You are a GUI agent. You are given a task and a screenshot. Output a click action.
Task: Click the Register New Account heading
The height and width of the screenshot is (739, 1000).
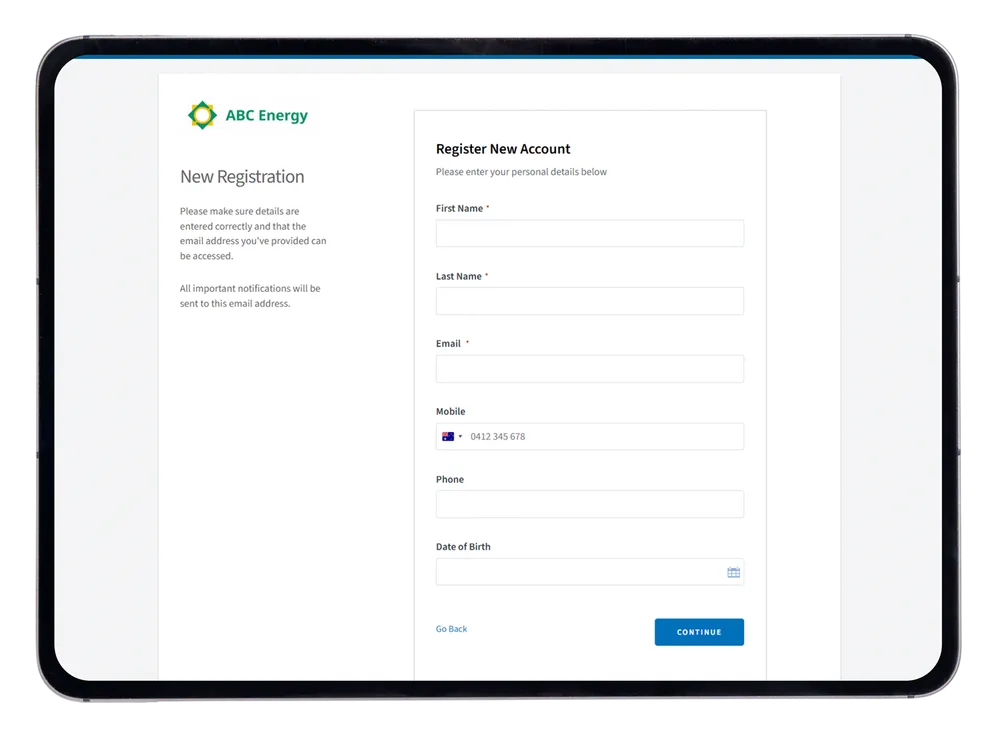click(503, 149)
